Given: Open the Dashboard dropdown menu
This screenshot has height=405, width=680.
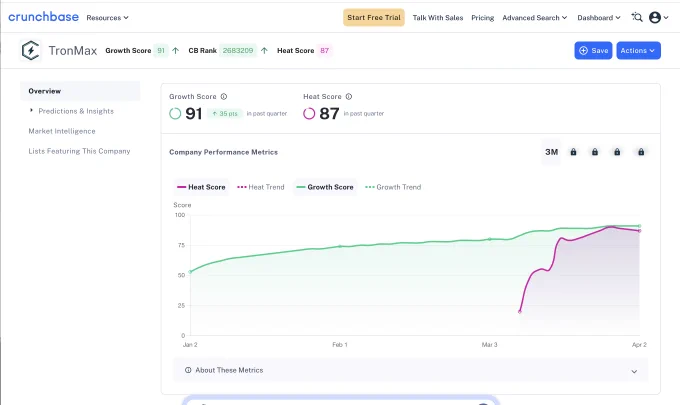Looking at the screenshot, I should (599, 18).
